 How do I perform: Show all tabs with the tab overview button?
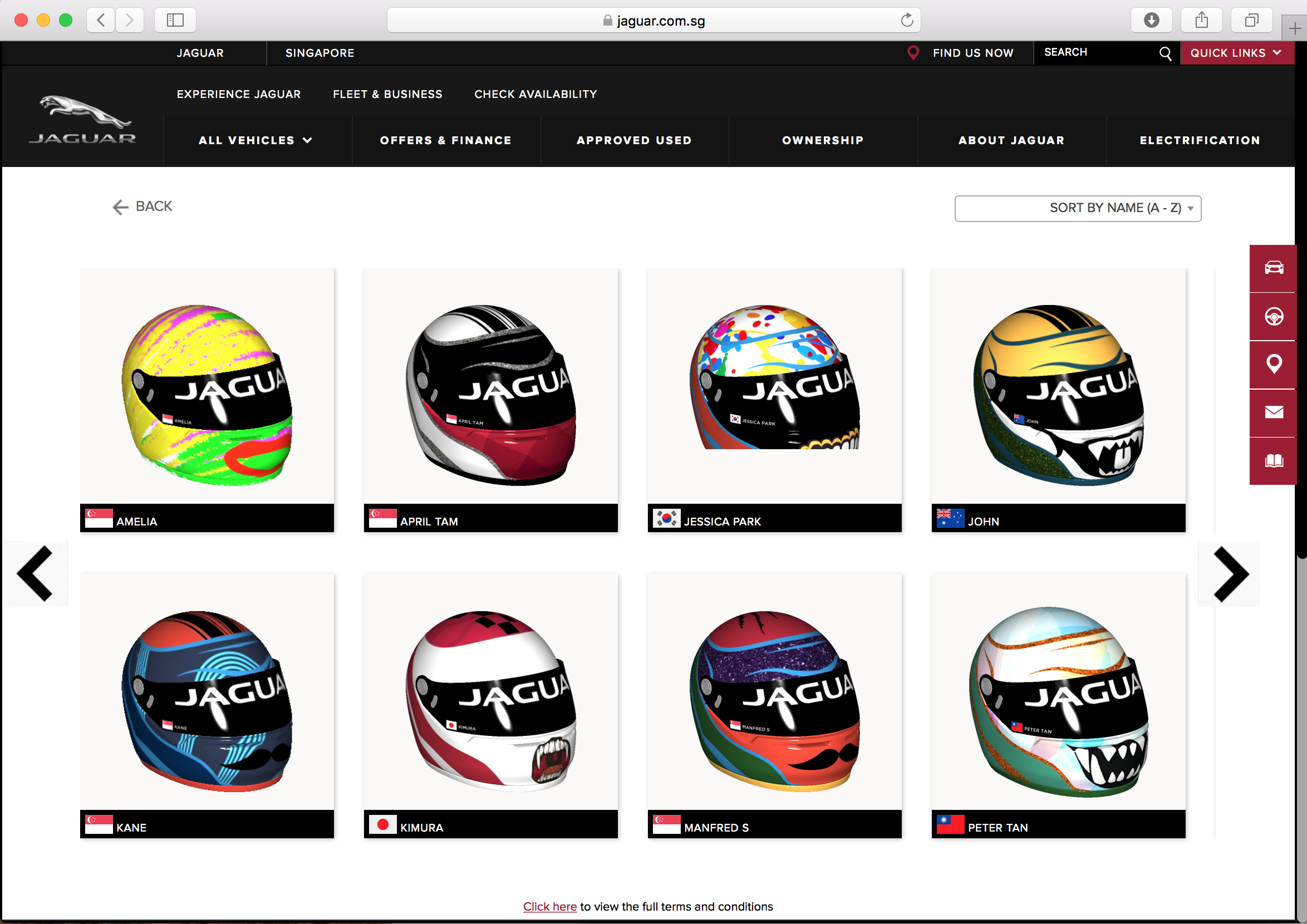point(1252,21)
